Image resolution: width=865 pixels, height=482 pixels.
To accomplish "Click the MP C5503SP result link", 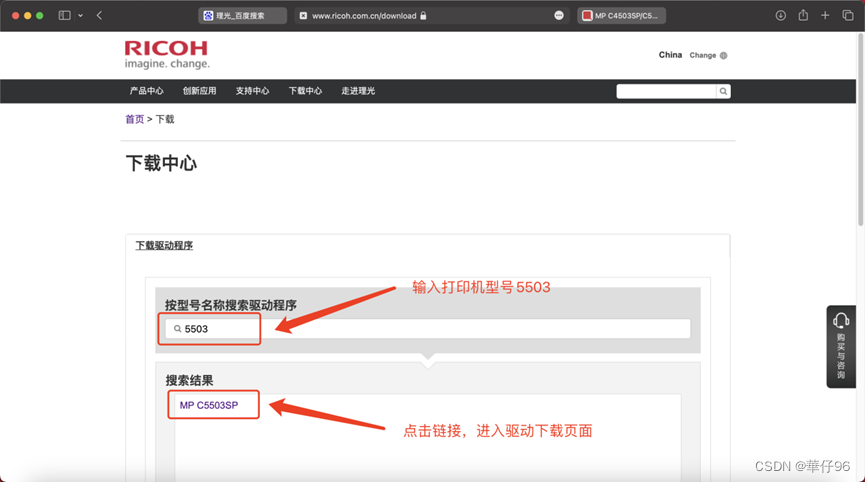I will 209,405.
